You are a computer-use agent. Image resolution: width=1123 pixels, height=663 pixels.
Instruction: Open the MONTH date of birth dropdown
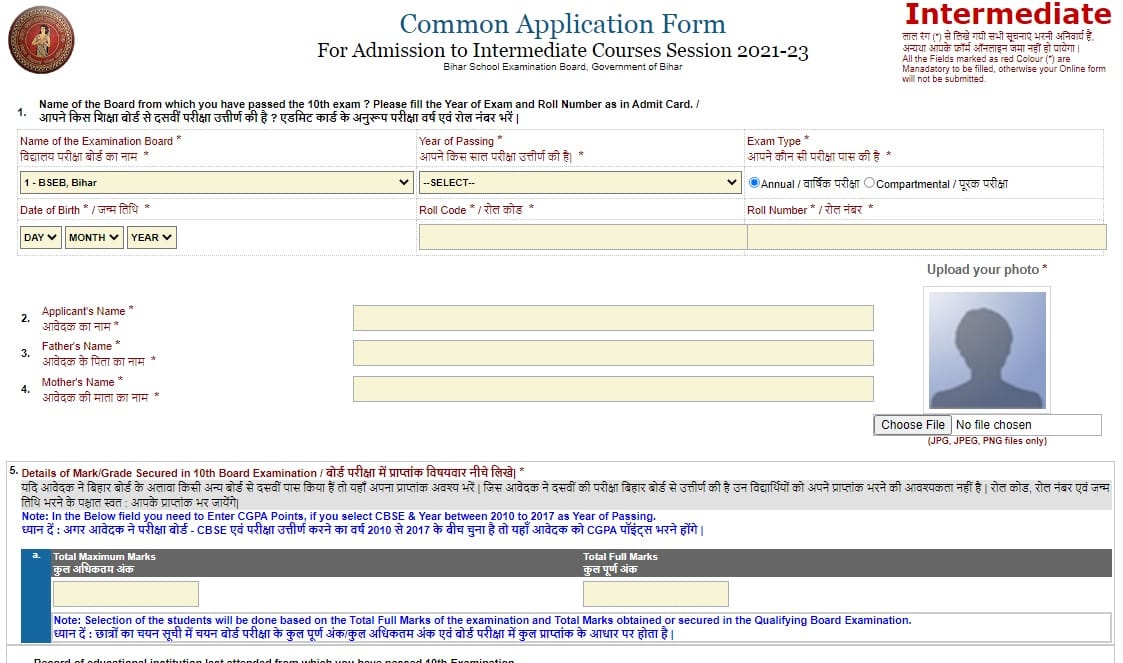94,237
